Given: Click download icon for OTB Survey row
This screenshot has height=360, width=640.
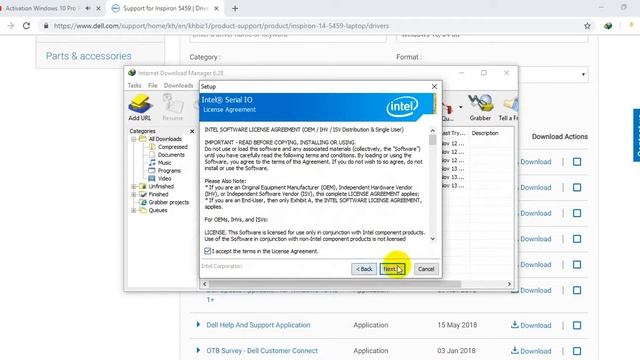Looking at the screenshot, I should [x=515, y=350].
